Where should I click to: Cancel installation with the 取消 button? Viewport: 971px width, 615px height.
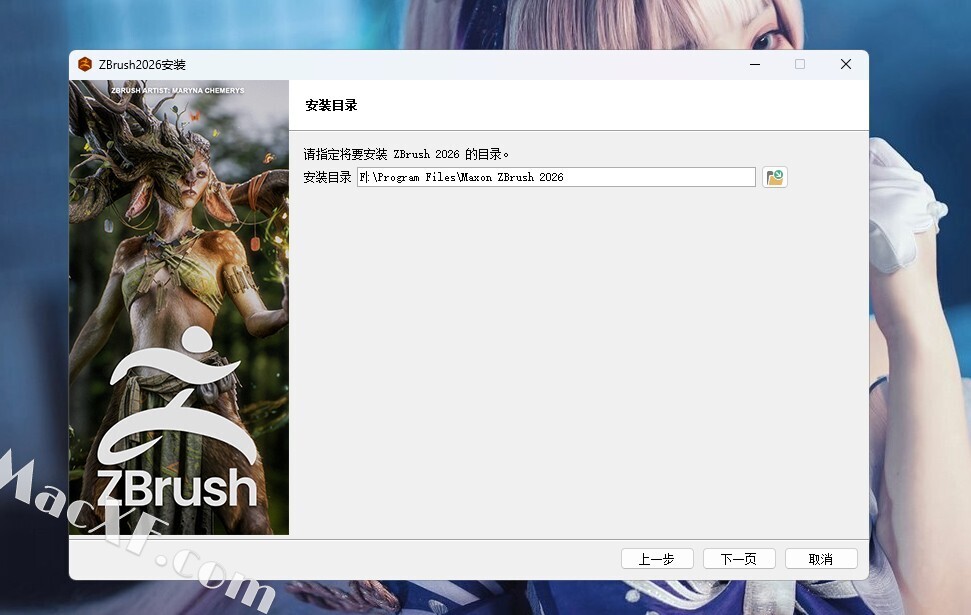pyautogui.click(x=821, y=559)
